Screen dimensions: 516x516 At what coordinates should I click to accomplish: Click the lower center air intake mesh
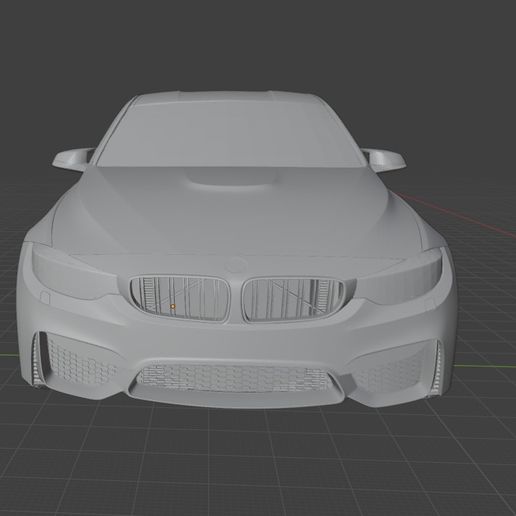click(233, 377)
